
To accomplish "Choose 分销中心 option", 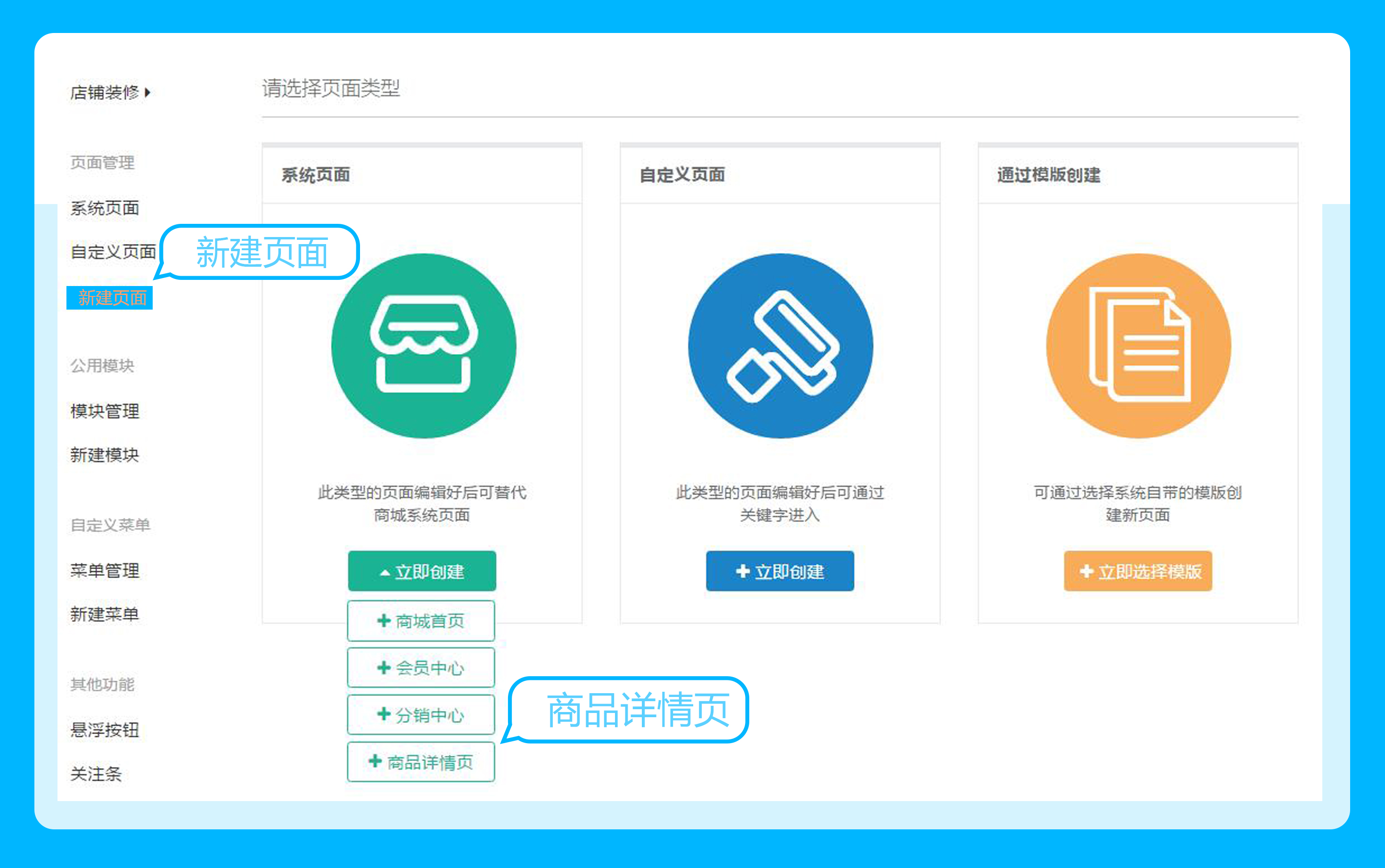I will [x=421, y=715].
